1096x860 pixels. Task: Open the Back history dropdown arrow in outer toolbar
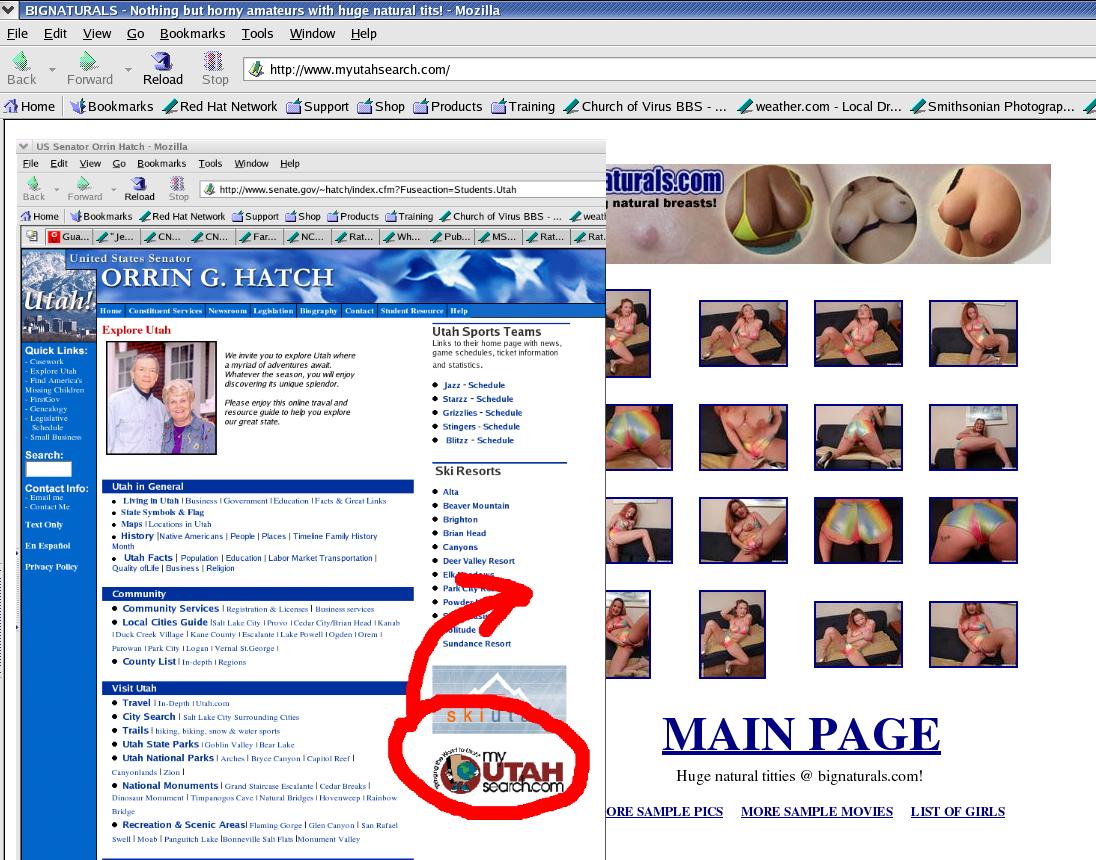click(52, 69)
